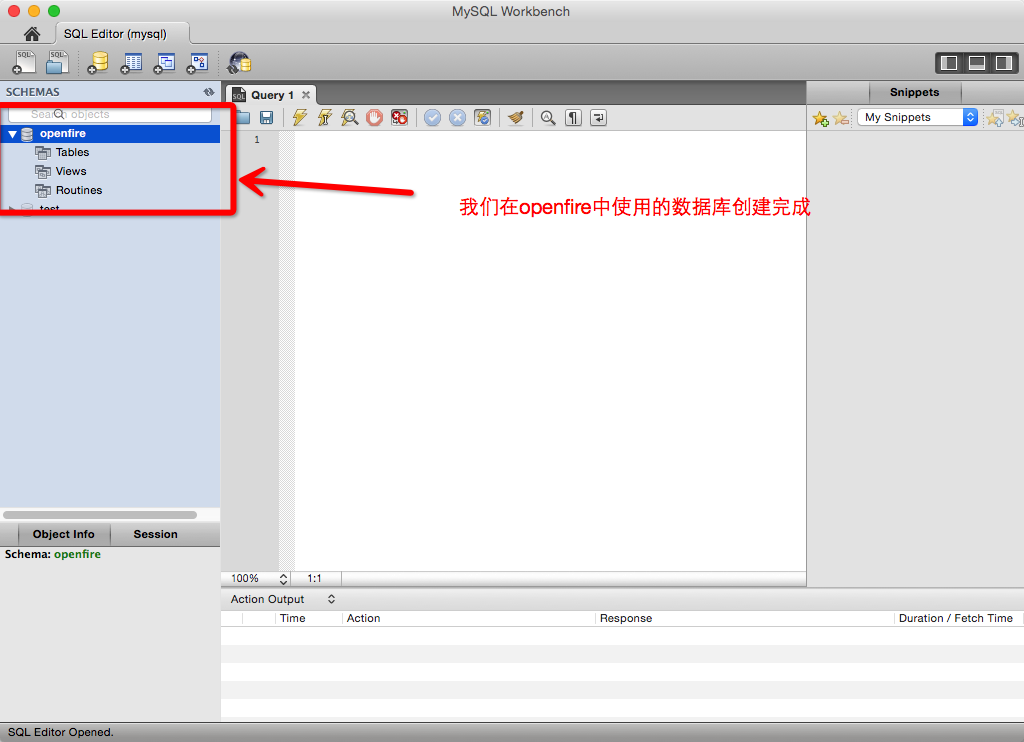Toggle the right Snippets sidebar visibility
The height and width of the screenshot is (742, 1024).
click(x=1004, y=63)
